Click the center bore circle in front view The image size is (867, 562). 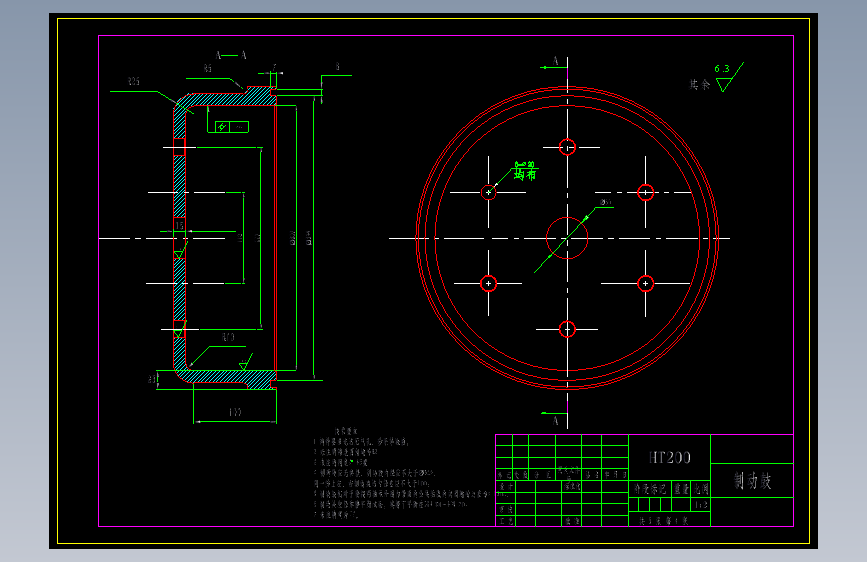(x=567, y=238)
